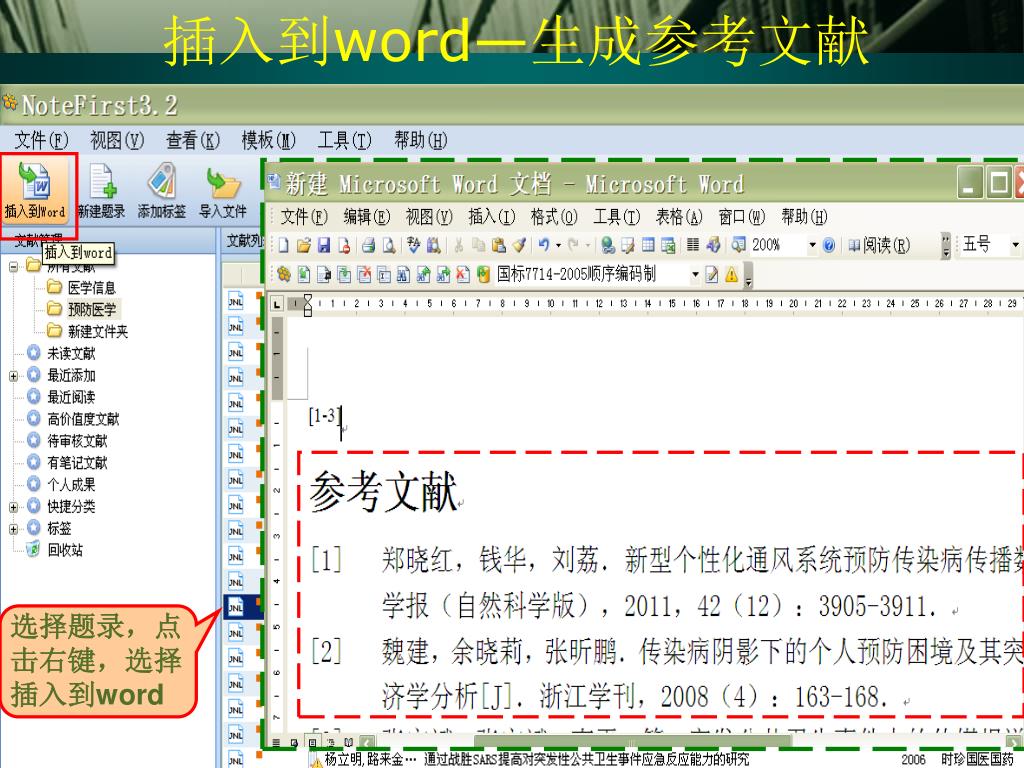This screenshot has height=768, width=1024.
Task: Click the ruler tab selector box
Action: click(x=277, y=304)
